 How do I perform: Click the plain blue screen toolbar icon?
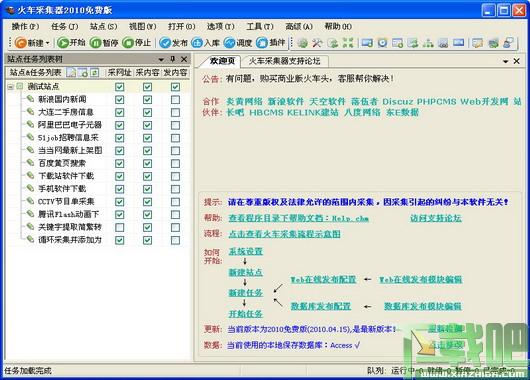458,43
